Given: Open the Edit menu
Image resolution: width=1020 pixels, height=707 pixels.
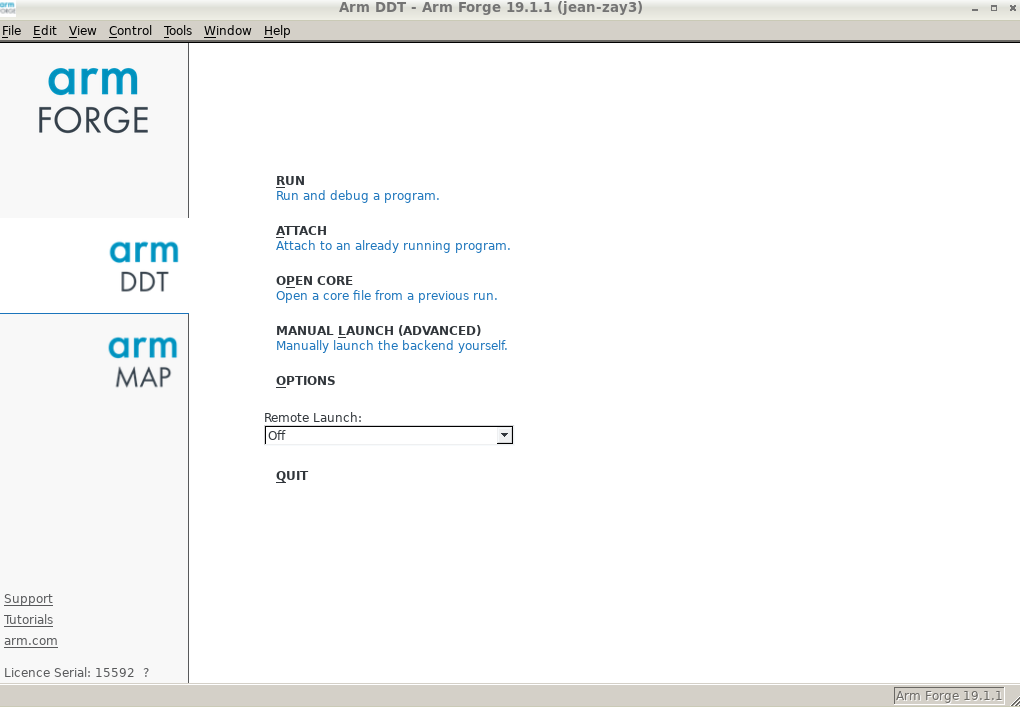Looking at the screenshot, I should click(44, 31).
